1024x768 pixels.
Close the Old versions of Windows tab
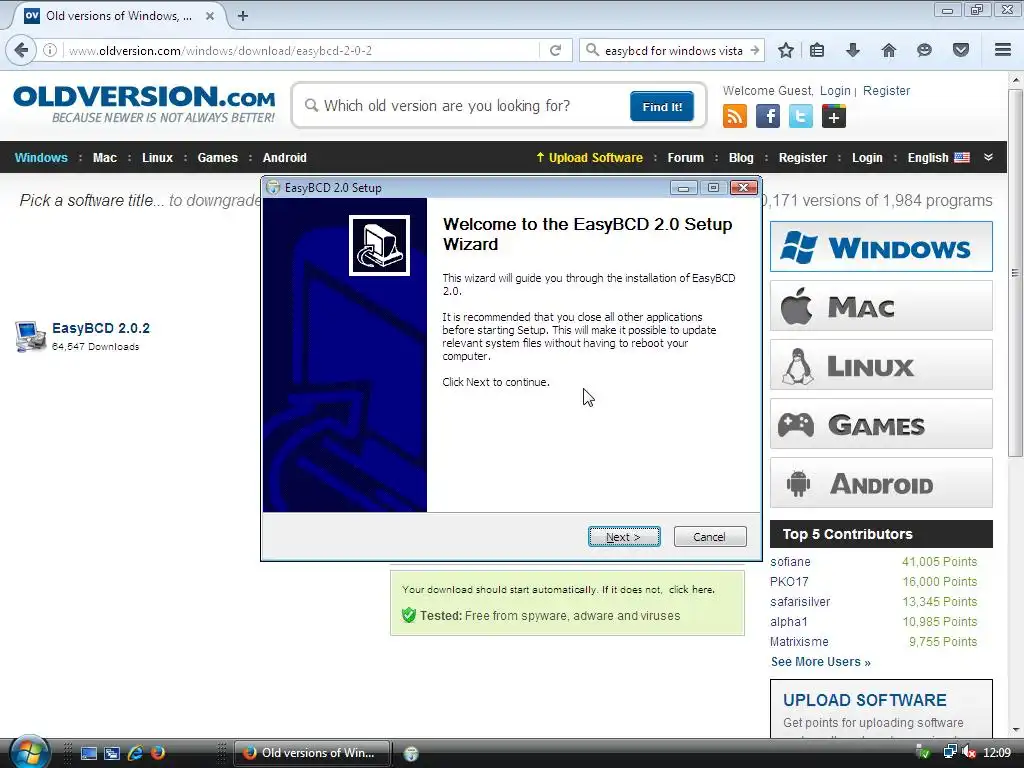point(210,16)
